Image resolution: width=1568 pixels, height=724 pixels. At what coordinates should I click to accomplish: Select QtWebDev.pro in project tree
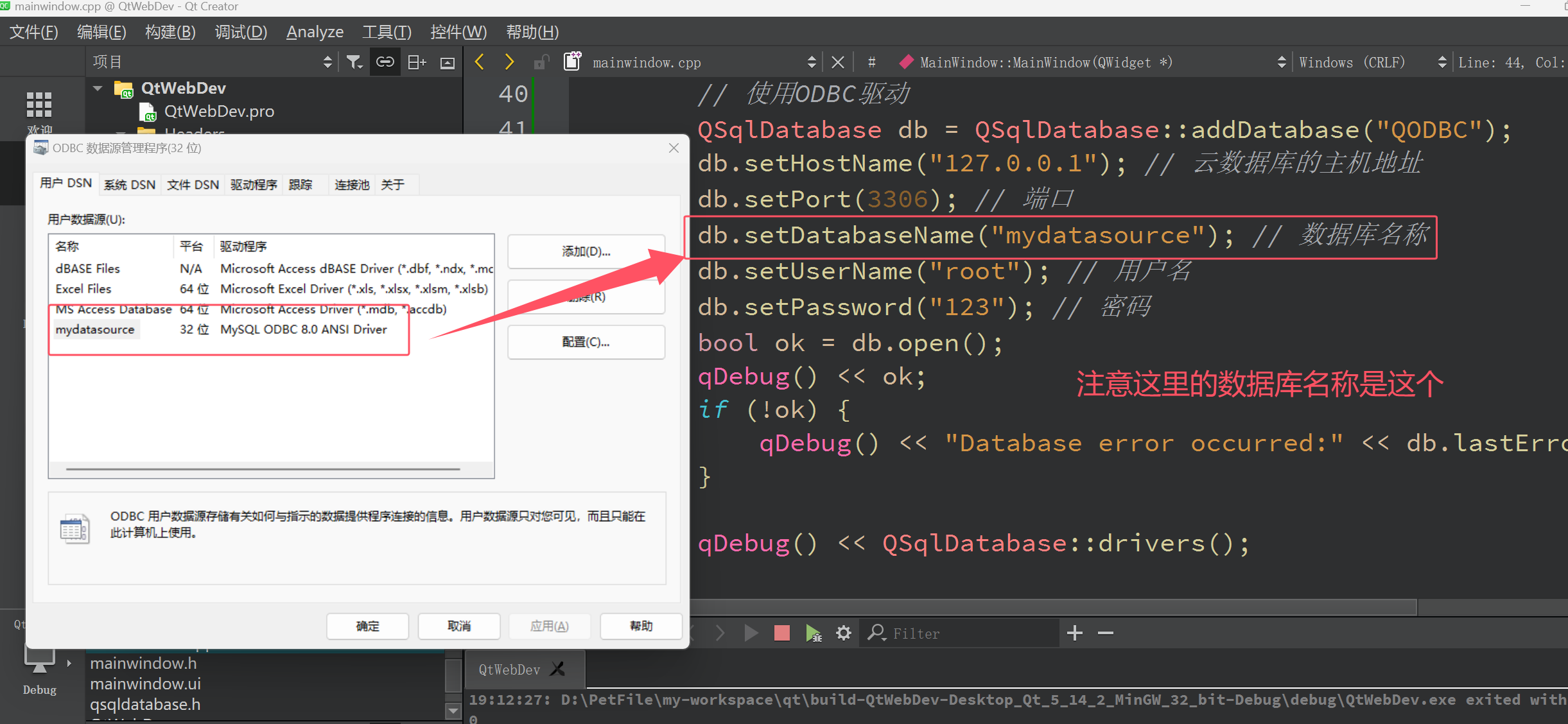pyautogui.click(x=218, y=112)
